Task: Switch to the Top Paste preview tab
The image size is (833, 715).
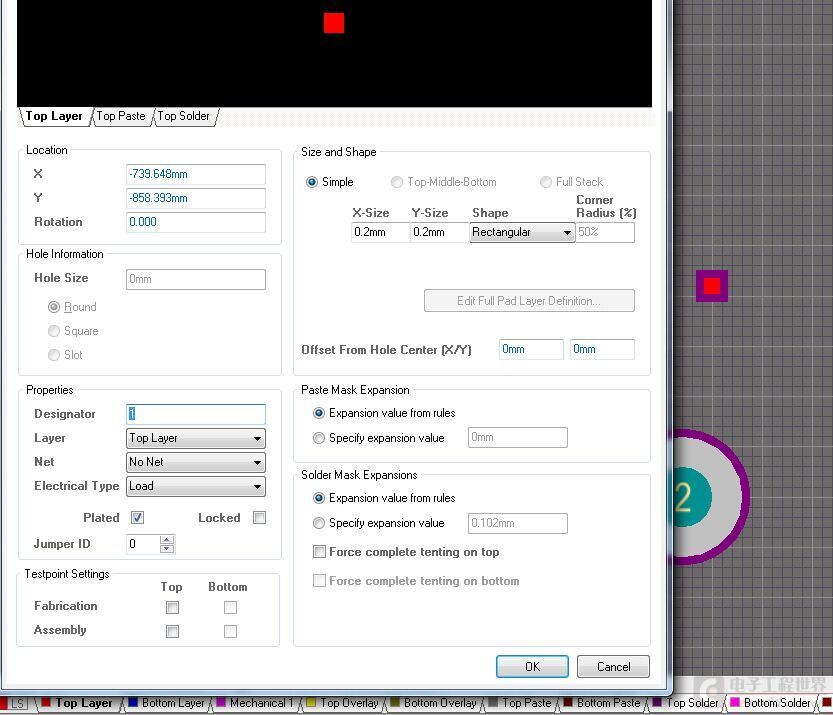Action: (x=121, y=116)
